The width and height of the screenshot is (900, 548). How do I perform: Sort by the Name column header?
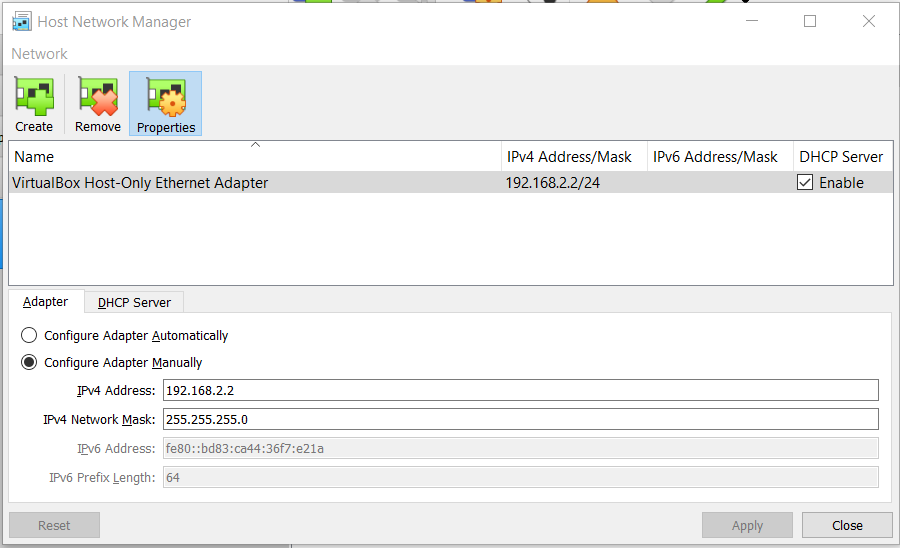coord(255,157)
